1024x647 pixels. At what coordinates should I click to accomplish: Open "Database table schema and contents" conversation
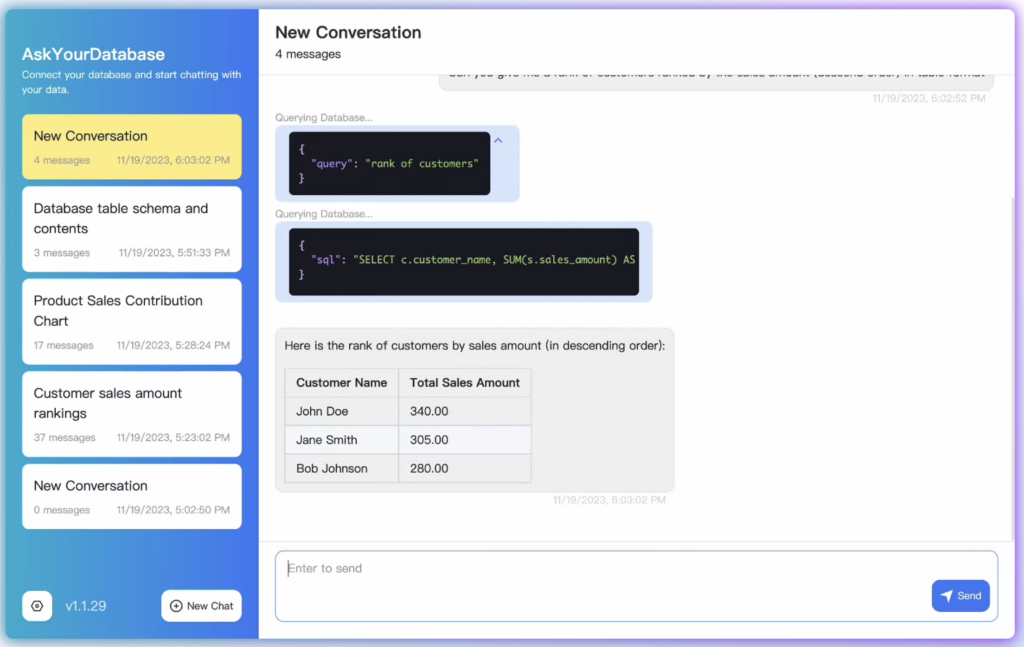[x=131, y=228]
